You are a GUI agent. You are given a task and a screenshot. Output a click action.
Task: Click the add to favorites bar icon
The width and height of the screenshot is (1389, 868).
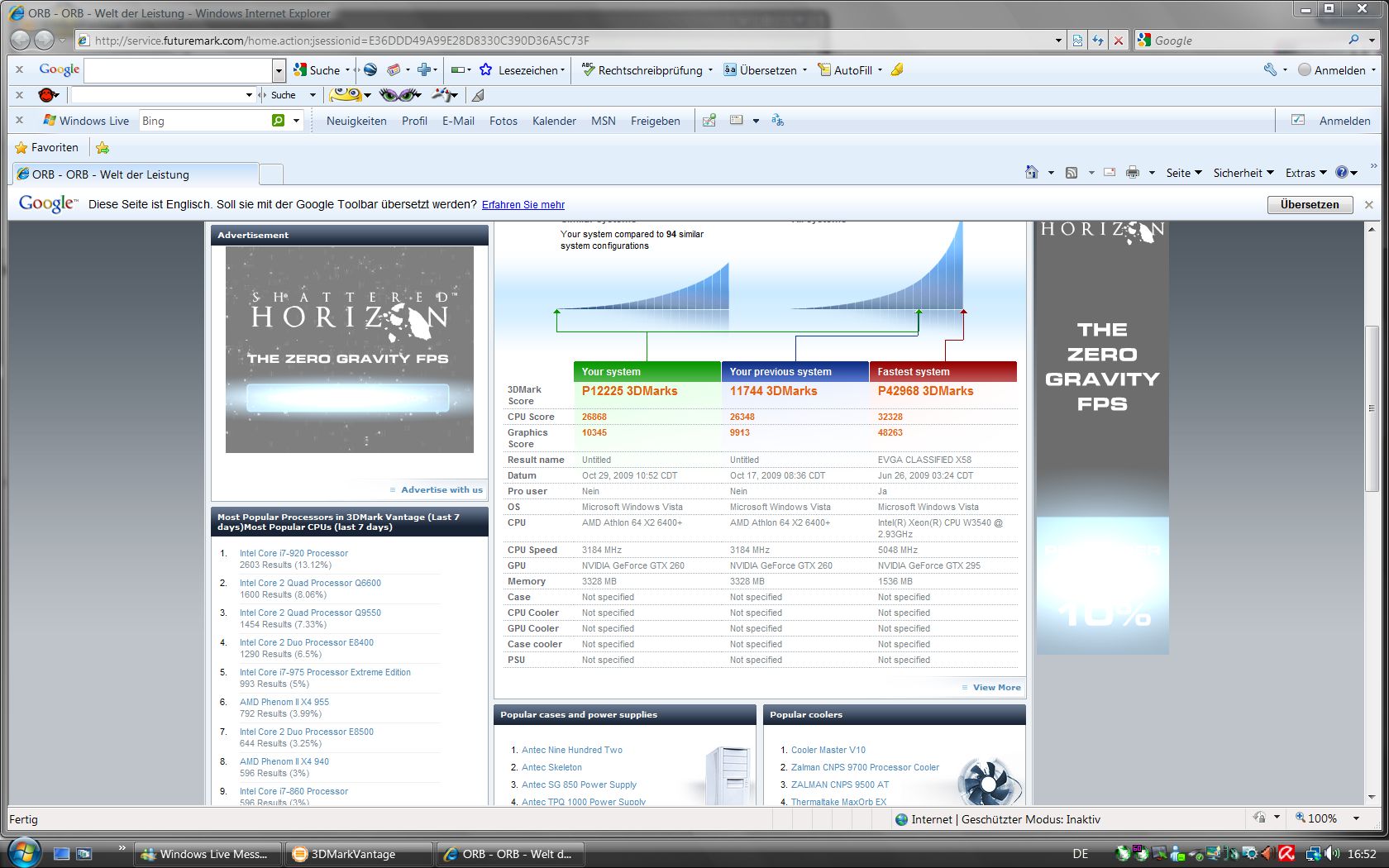[103, 147]
